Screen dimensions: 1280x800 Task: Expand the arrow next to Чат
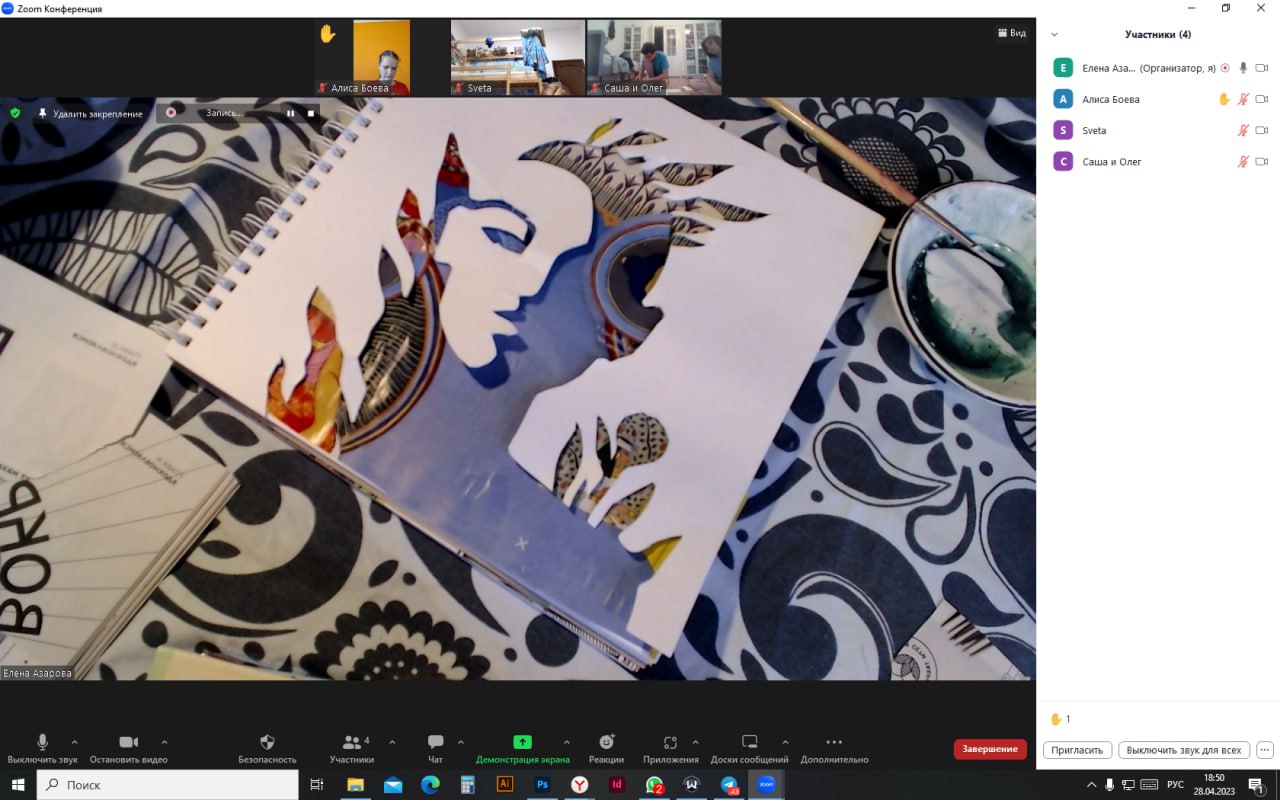point(460,742)
